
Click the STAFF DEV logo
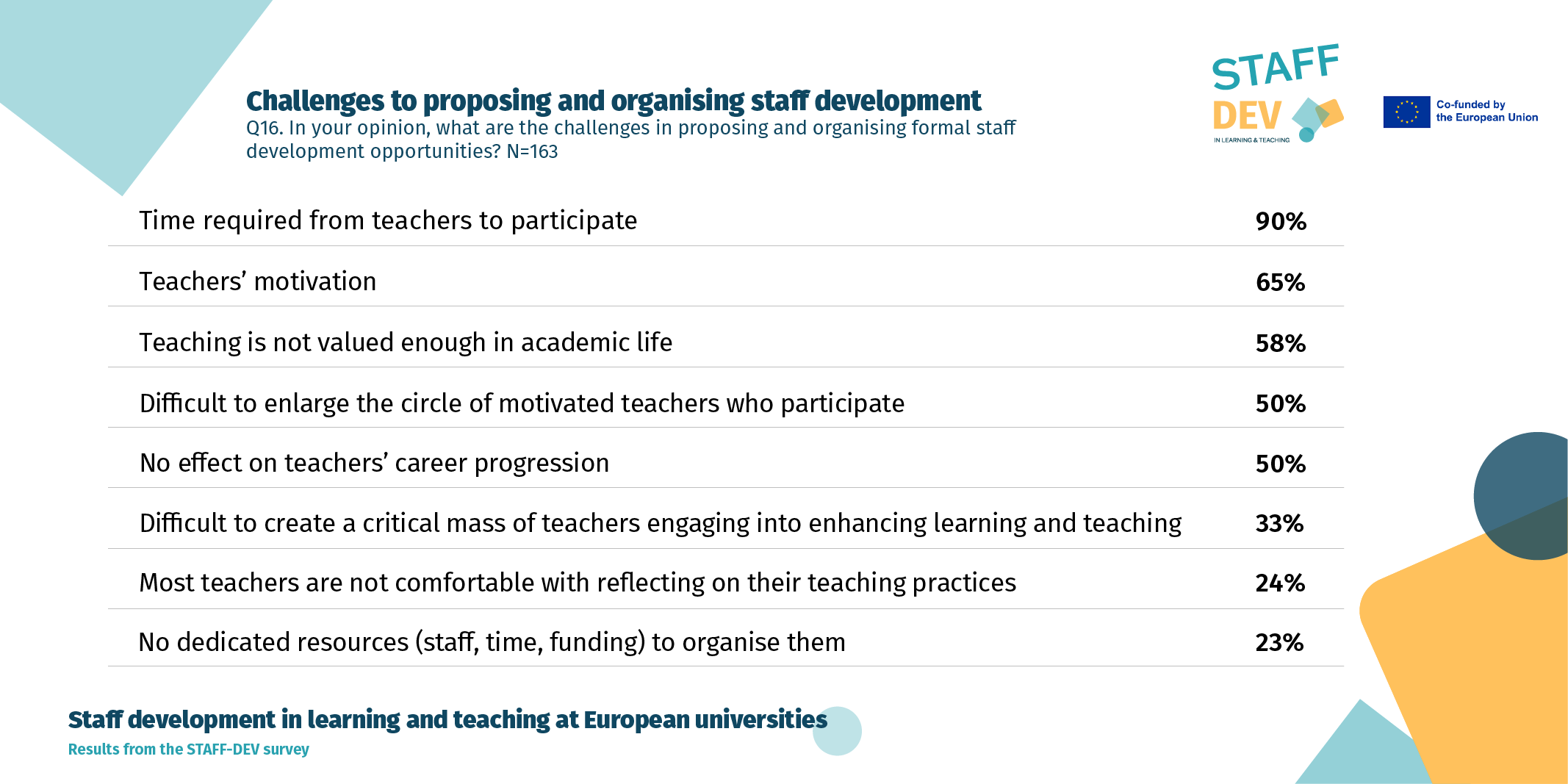[1278, 93]
